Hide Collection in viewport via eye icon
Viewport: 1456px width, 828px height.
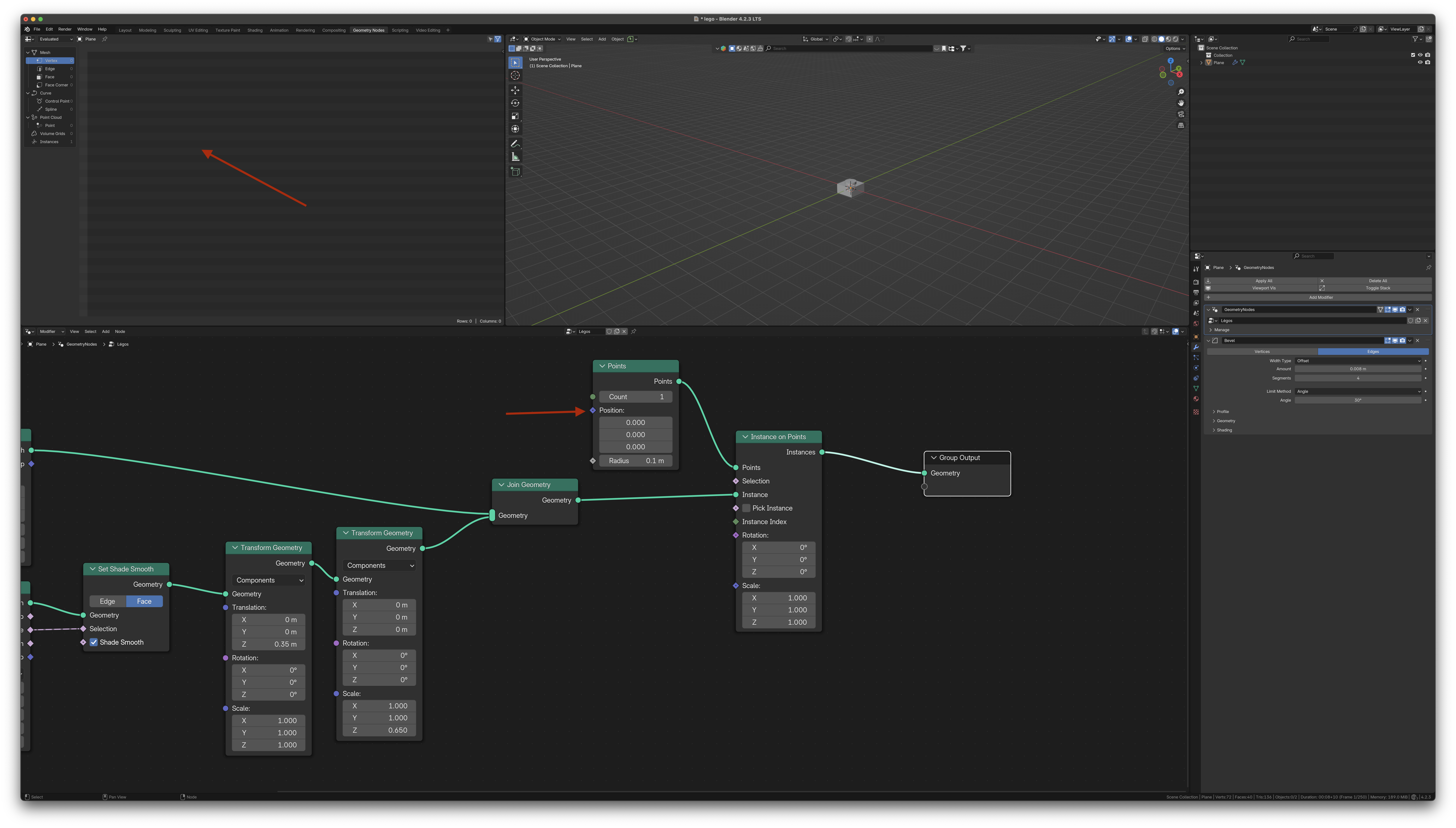point(1420,55)
